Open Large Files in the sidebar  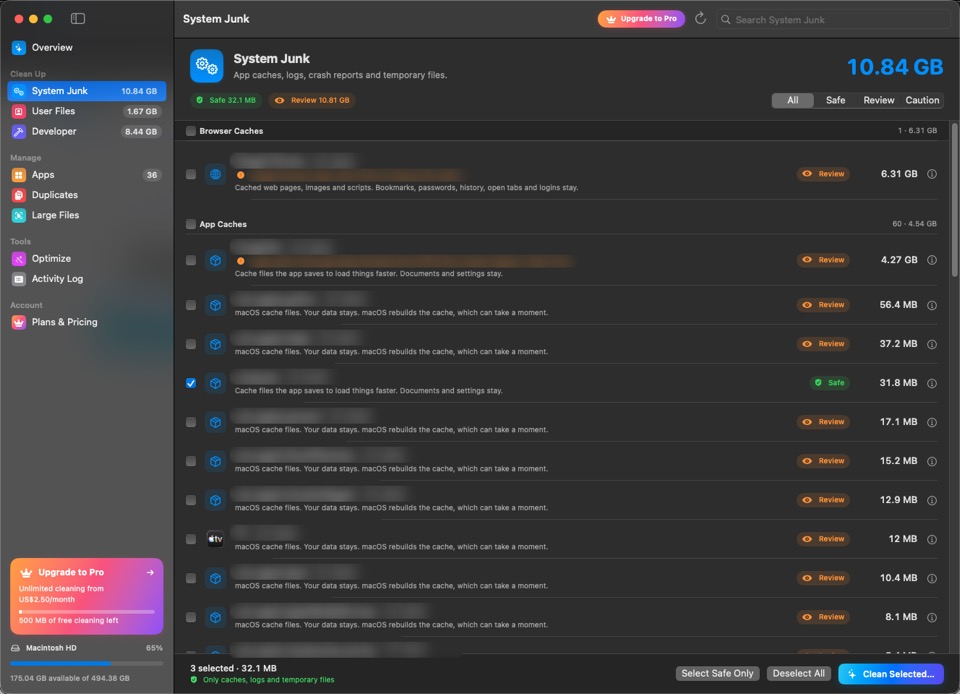point(87,215)
